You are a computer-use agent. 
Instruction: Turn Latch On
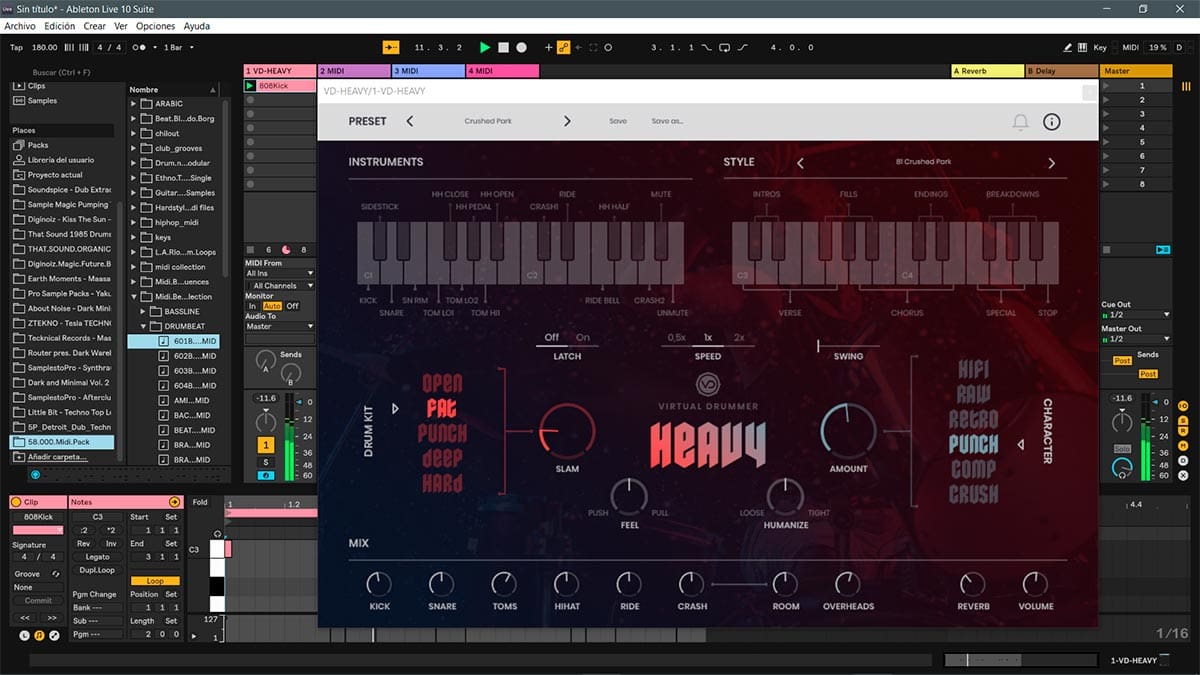[x=583, y=337]
